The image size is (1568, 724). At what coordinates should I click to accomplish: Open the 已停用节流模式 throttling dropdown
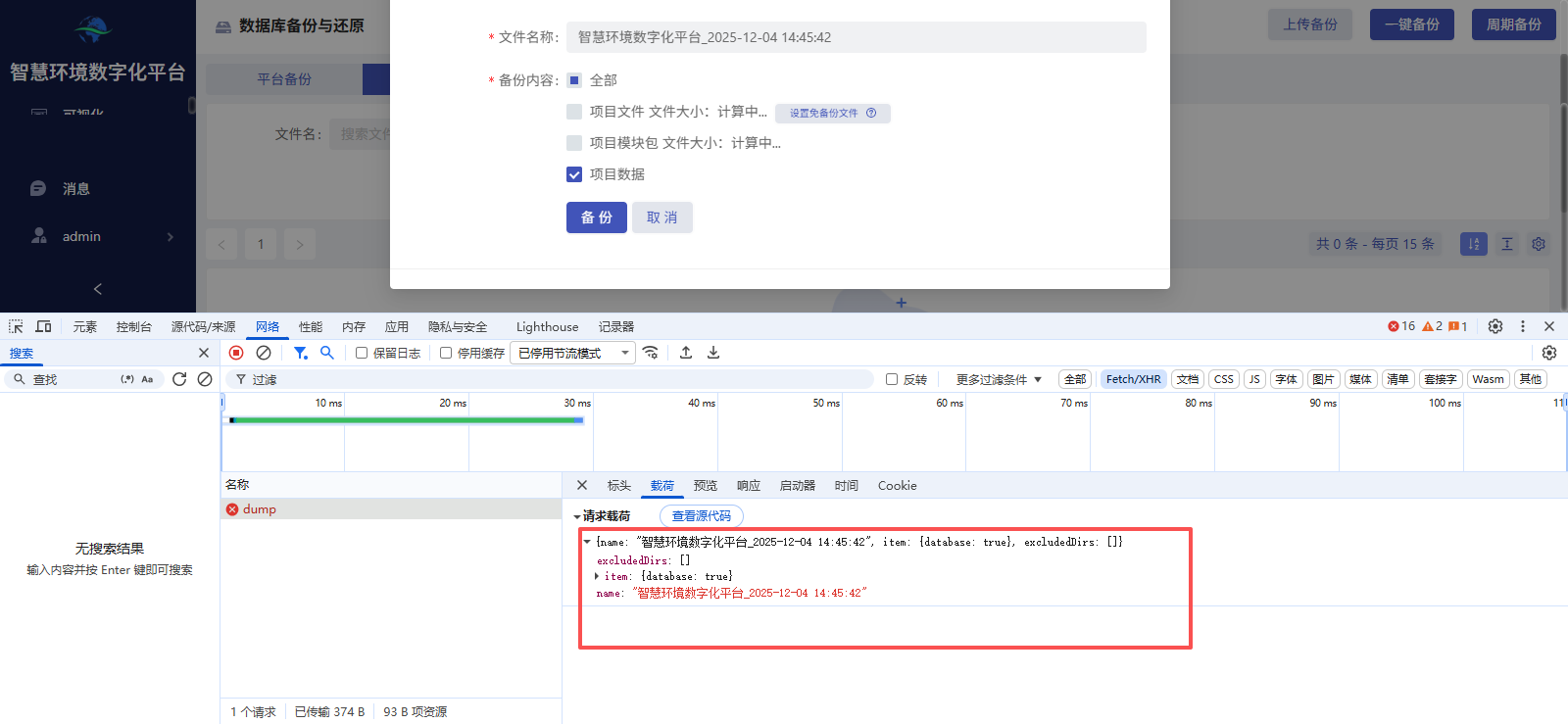(x=572, y=353)
